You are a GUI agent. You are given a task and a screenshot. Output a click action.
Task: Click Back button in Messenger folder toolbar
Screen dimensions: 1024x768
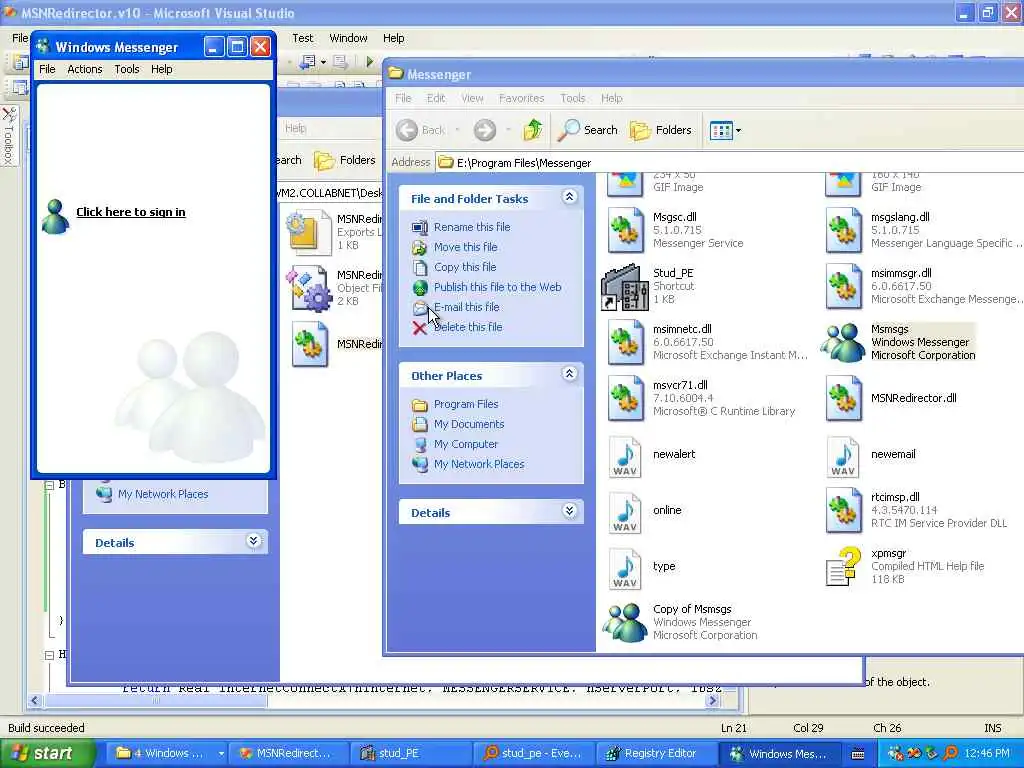point(421,130)
